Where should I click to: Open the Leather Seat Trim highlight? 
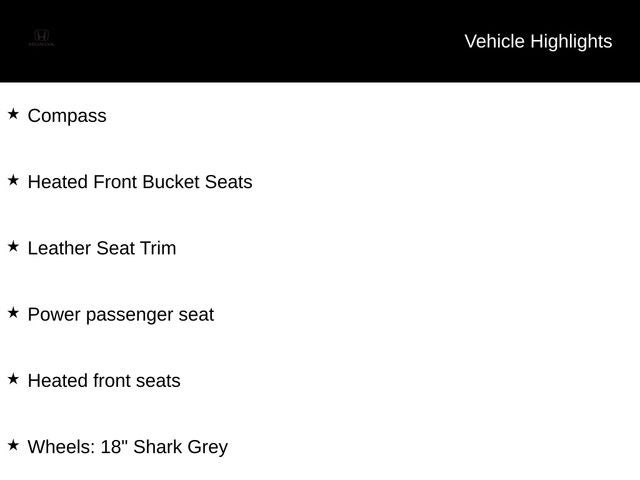(x=102, y=248)
